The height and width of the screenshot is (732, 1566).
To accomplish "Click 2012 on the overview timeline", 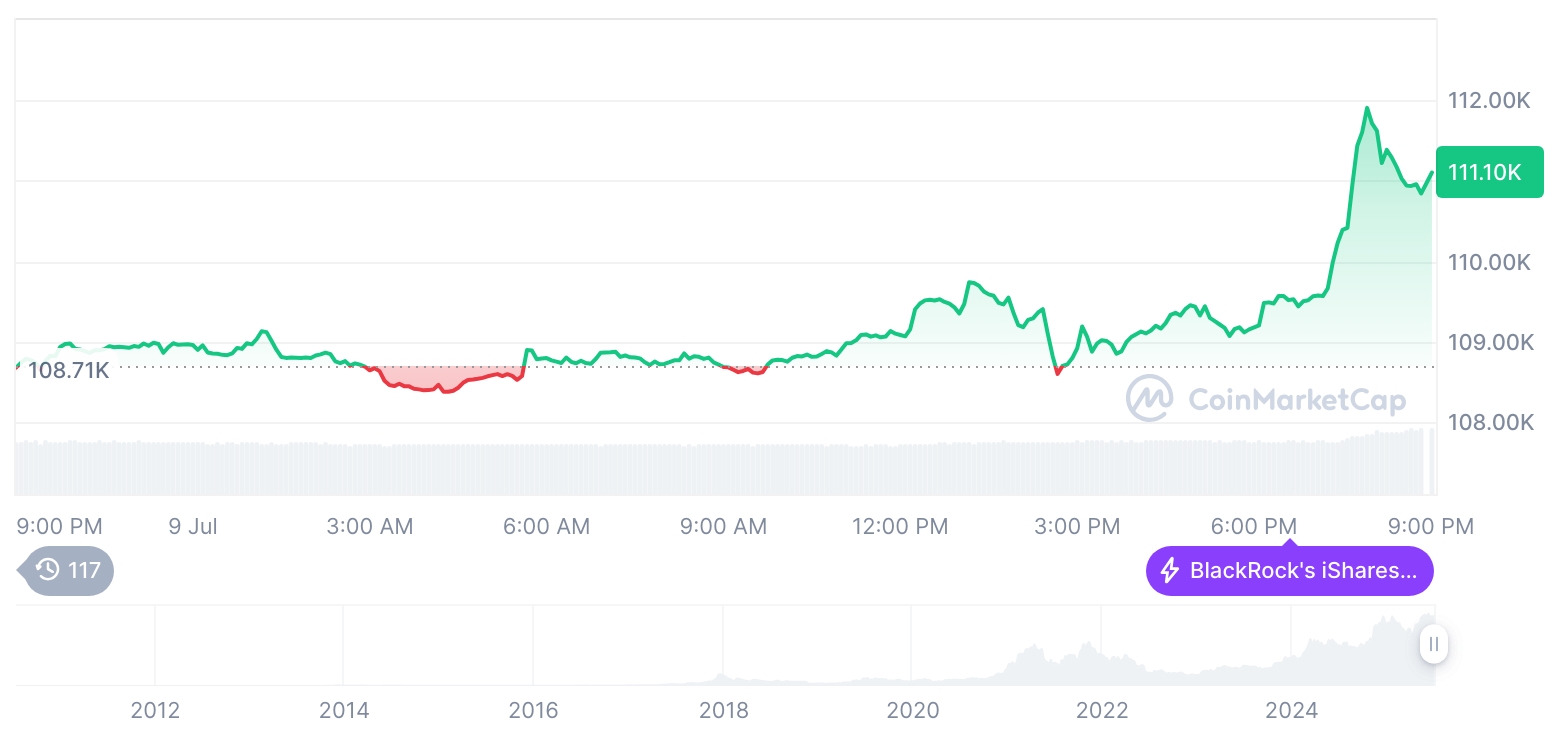I will (155, 710).
